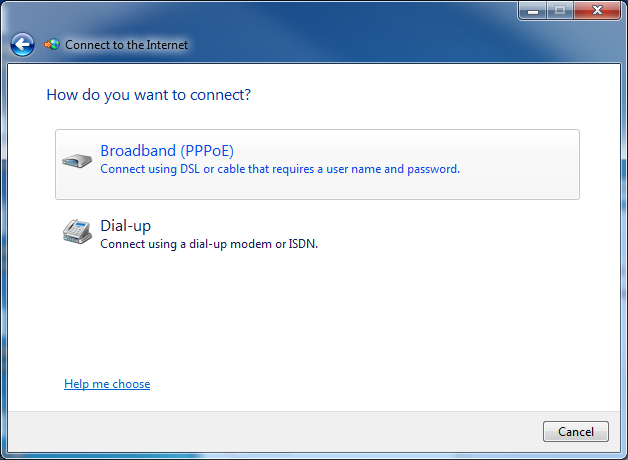Viewport: 628px width, 460px height.
Task: Click the dial-up modem or ISDN description
Action: pos(209,244)
